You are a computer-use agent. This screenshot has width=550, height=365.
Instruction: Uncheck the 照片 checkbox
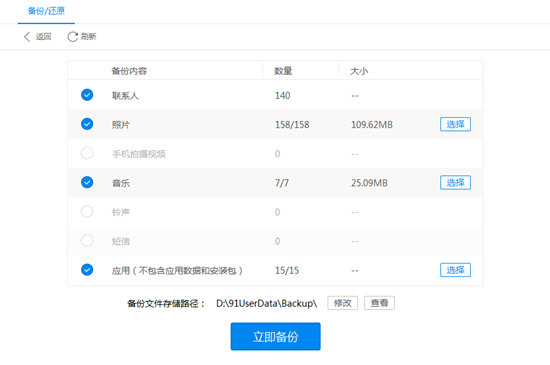pos(87,124)
